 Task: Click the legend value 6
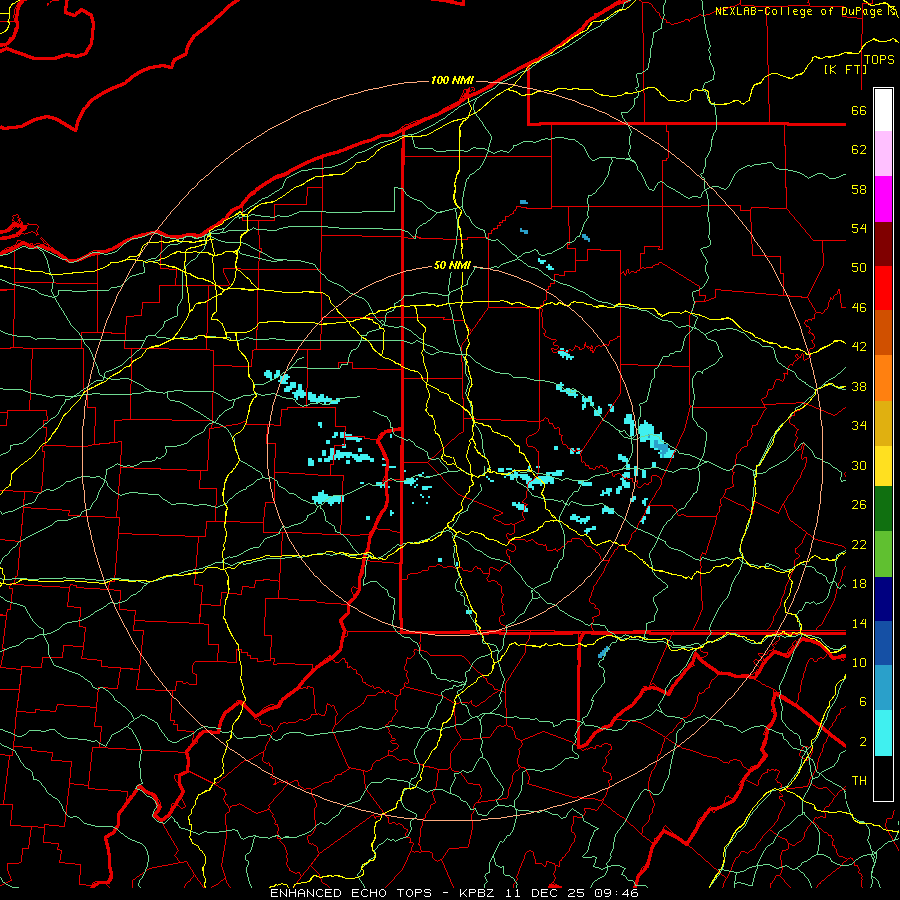(x=862, y=702)
